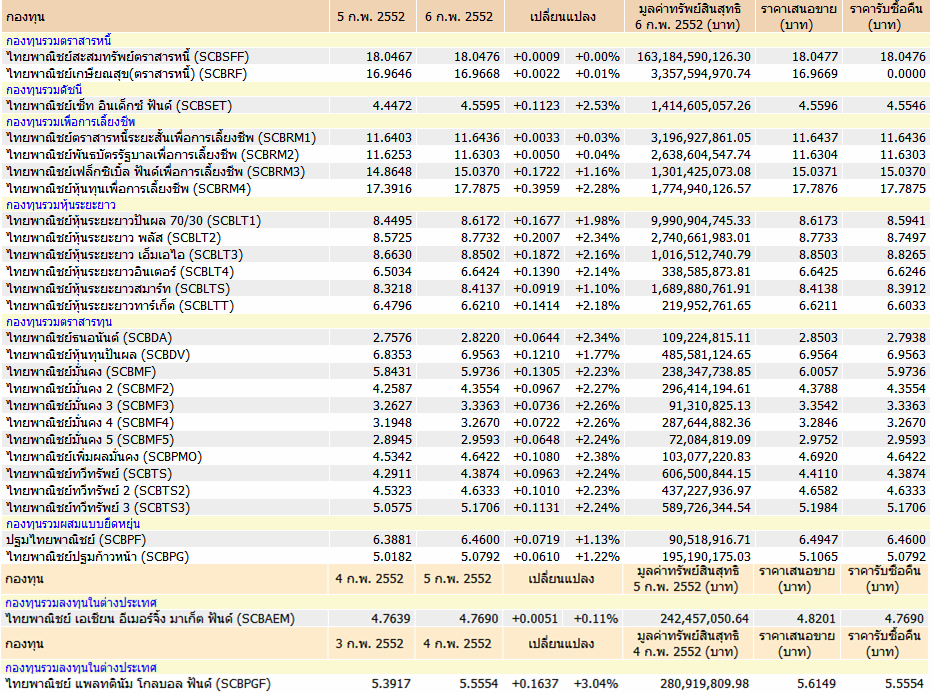Screen dimensions: 934x693
Task: Click category heading กองทุนรวมตราสารหนี้
Action: point(58,41)
